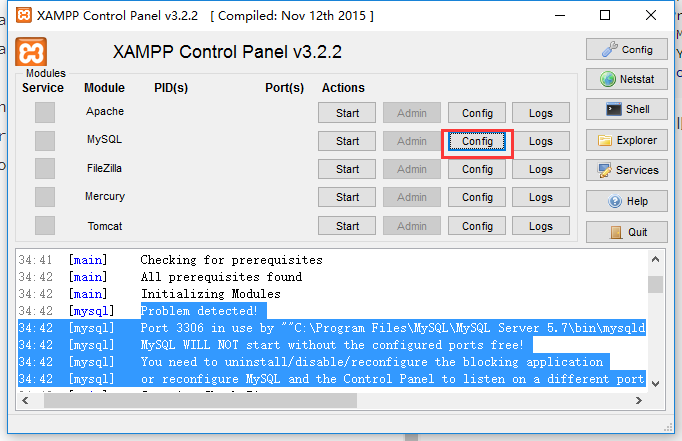Click the 'Problem detected!' log message
682x441 pixels.
[199, 311]
